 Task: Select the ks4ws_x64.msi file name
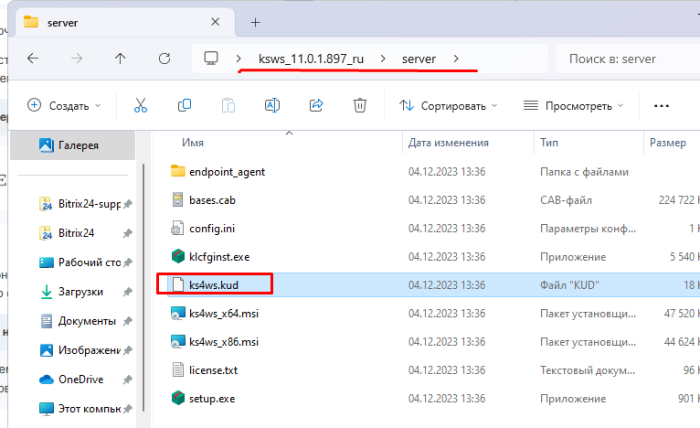click(224, 313)
